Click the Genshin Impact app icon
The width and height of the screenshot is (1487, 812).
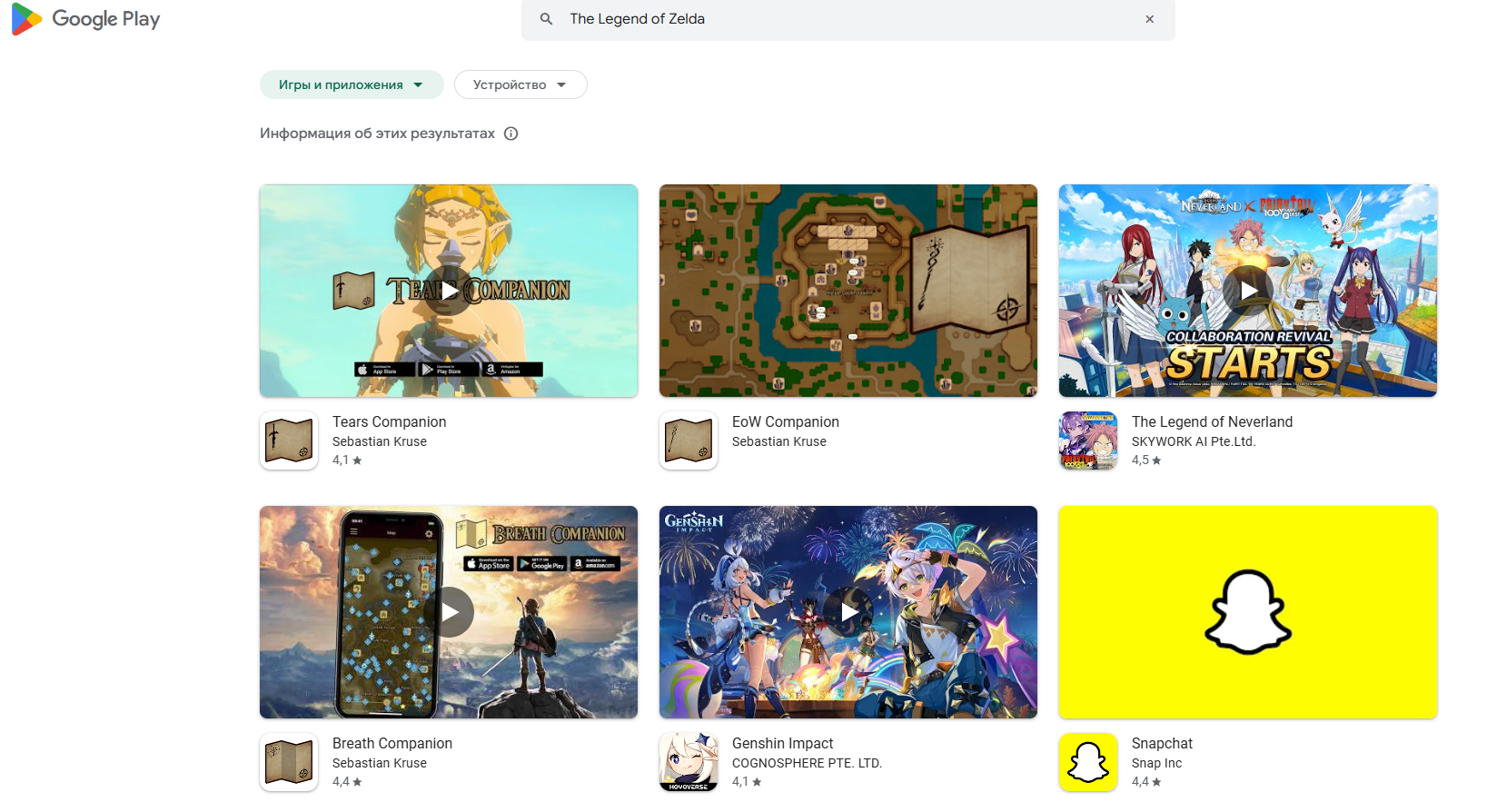[689, 762]
